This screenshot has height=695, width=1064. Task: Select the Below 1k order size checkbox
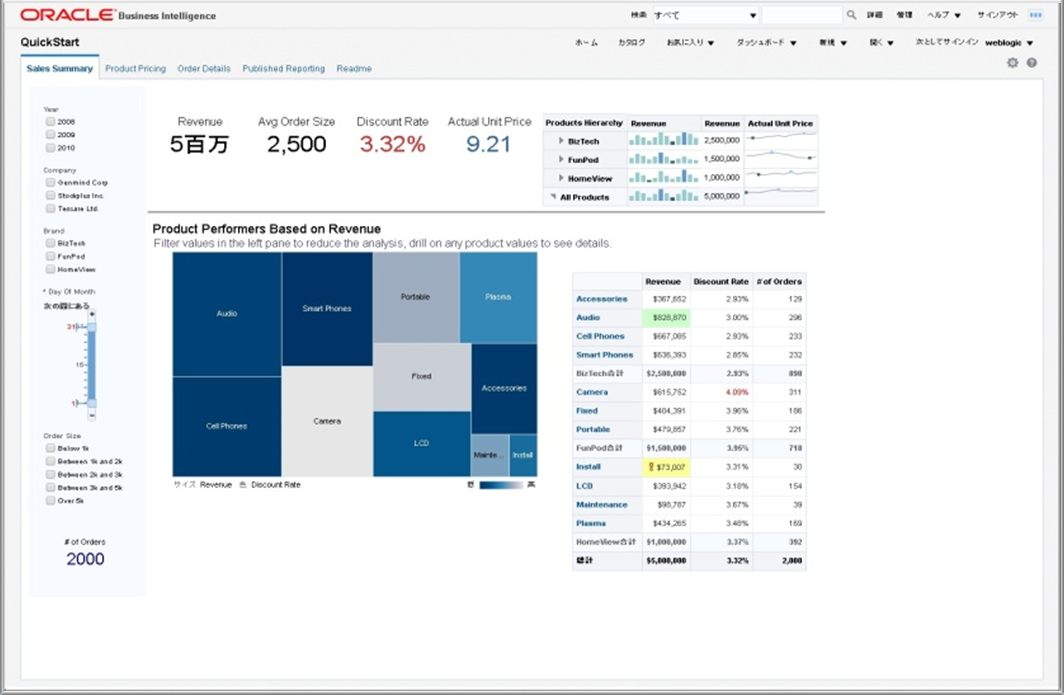click(x=50, y=448)
